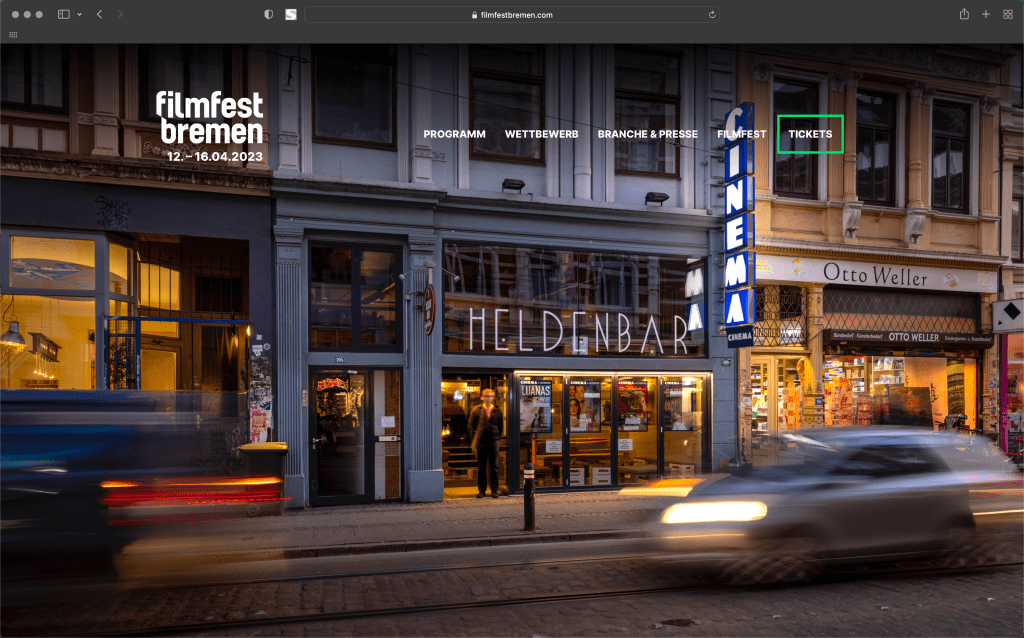Click the green macOS maximize window button
The image size is (1024, 638).
tap(39, 15)
